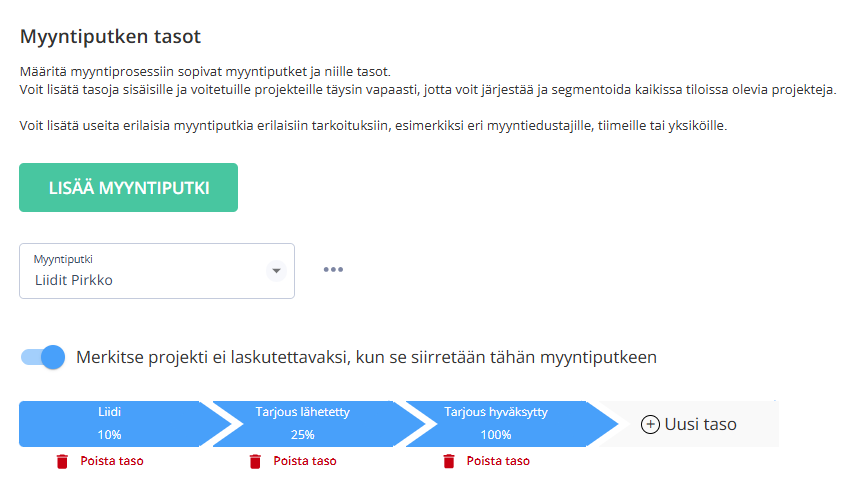
Task: Click the LISÄÄ MYYNTIPUTKI button
Action: tap(128, 188)
